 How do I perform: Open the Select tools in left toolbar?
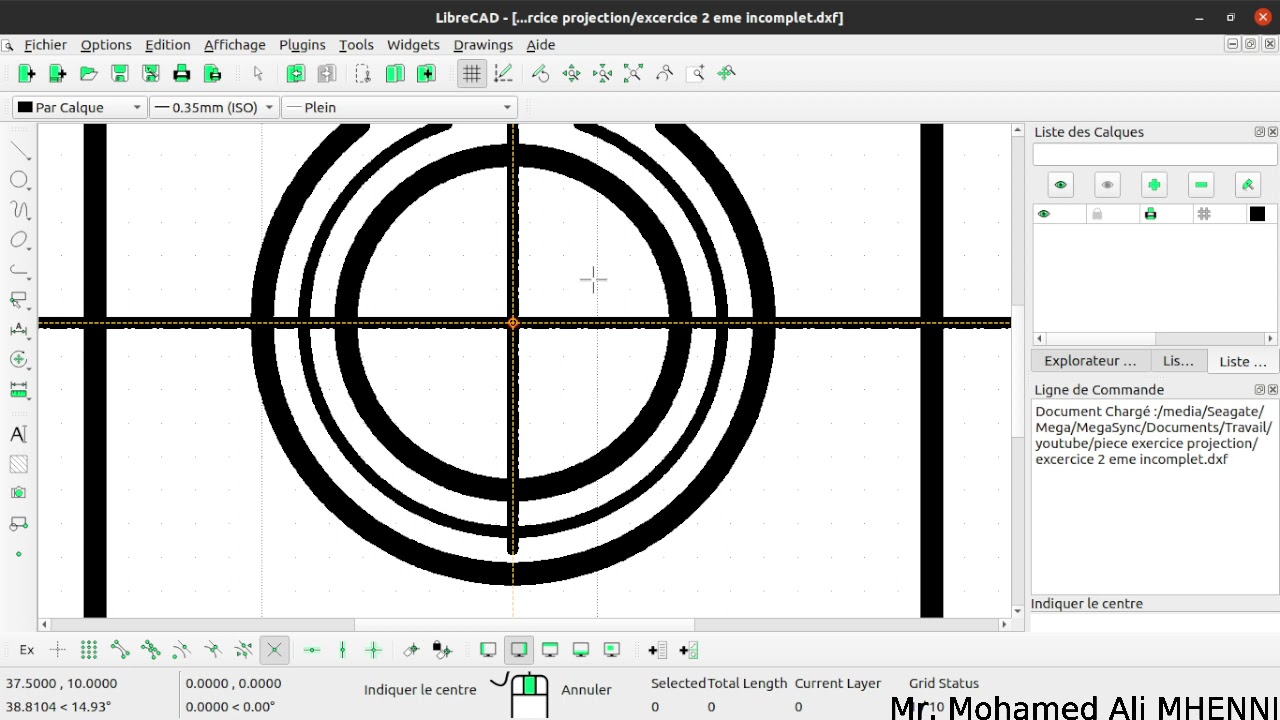point(19,300)
